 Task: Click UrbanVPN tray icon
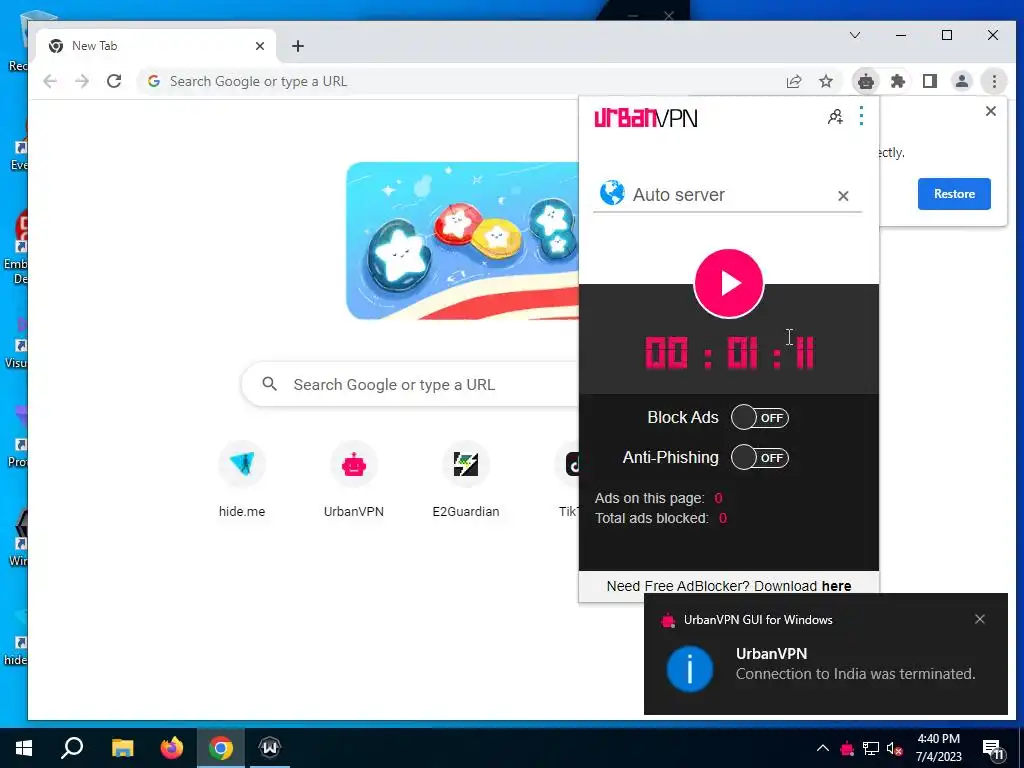click(847, 748)
